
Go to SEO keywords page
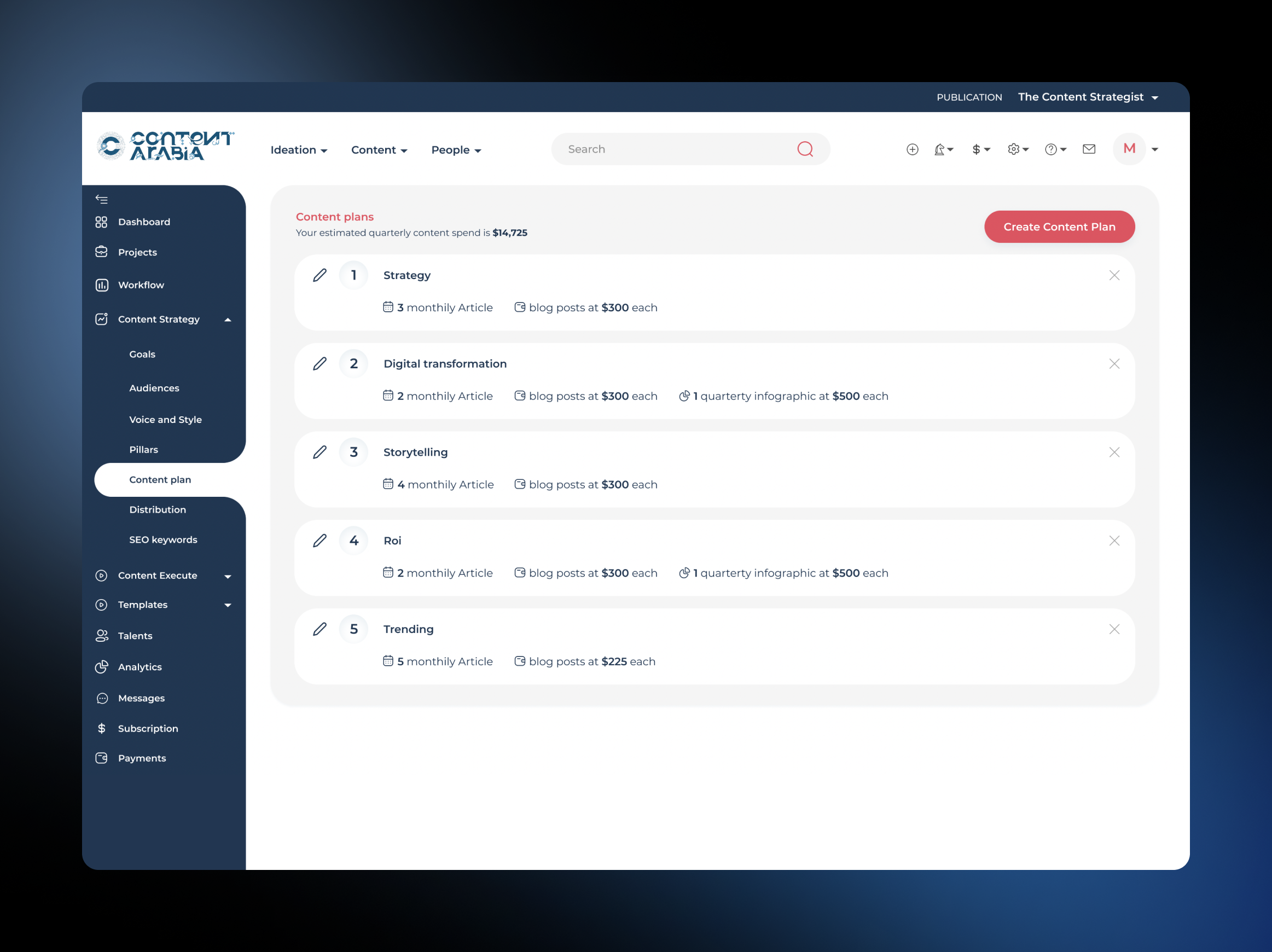(164, 540)
